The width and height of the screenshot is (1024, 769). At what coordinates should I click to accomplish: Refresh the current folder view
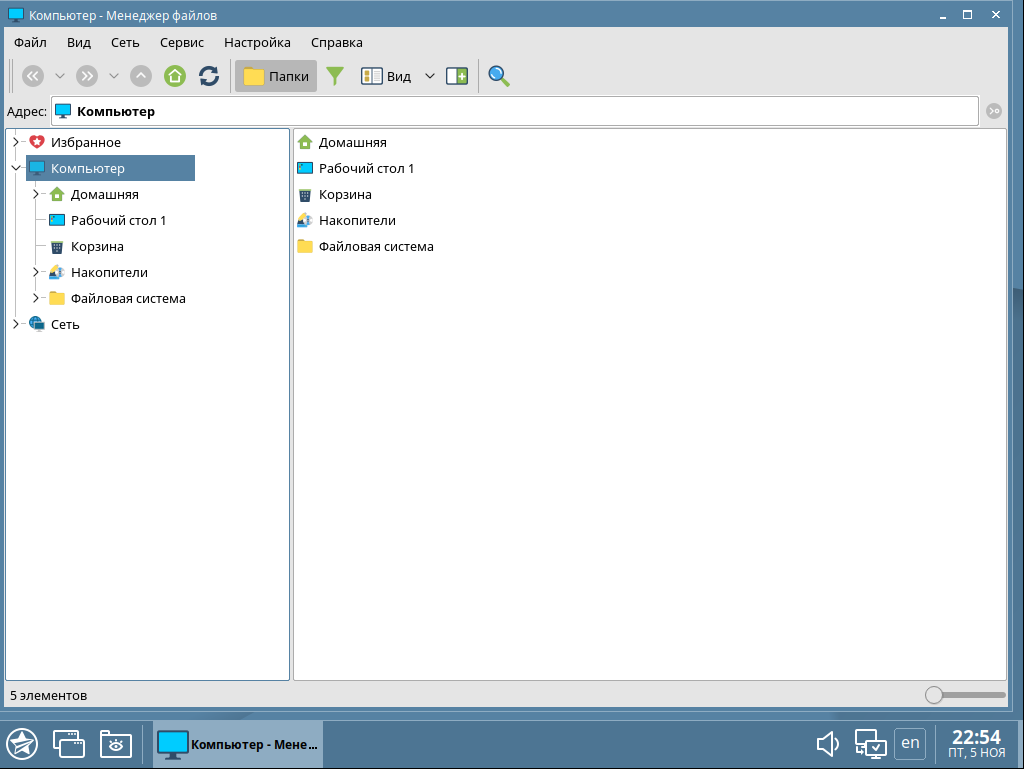coord(208,76)
